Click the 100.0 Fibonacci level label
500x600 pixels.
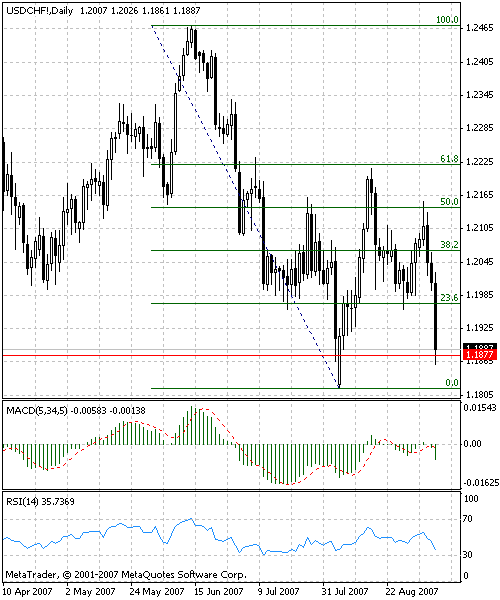coord(447,20)
